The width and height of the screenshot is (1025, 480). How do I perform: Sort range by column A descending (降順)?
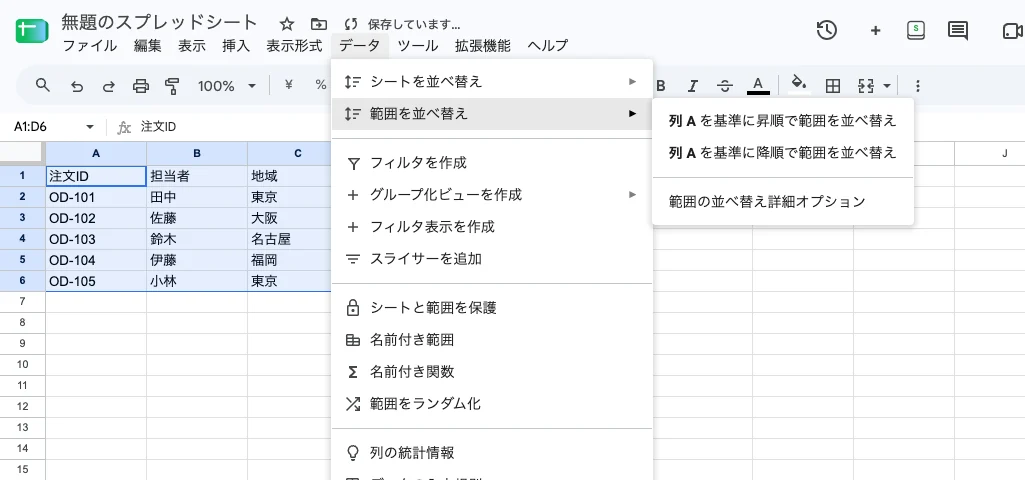pos(782,153)
